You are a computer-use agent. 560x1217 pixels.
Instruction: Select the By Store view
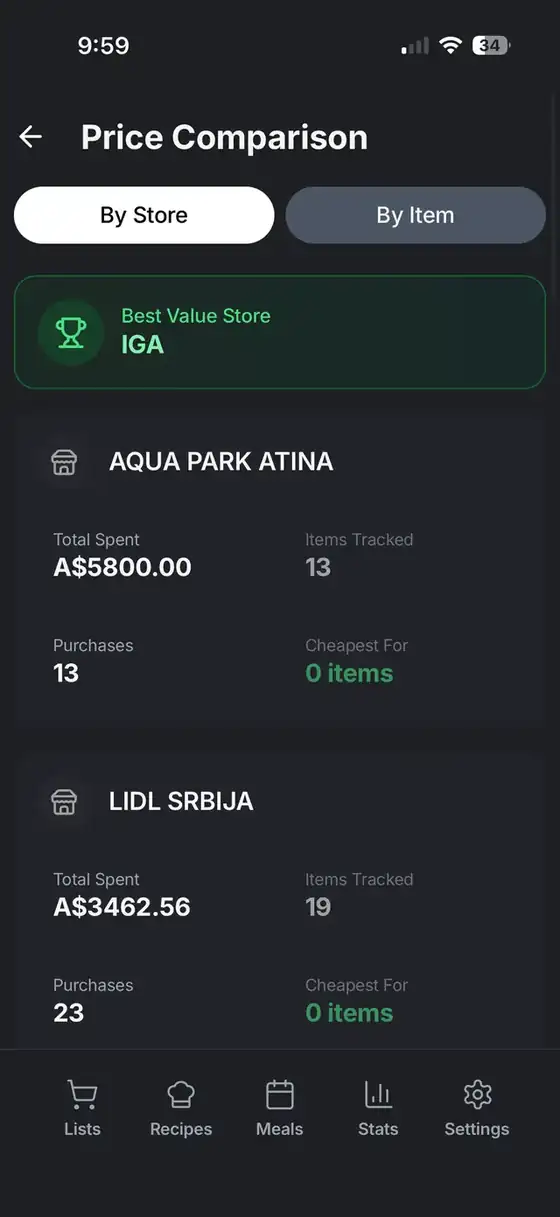click(x=144, y=215)
